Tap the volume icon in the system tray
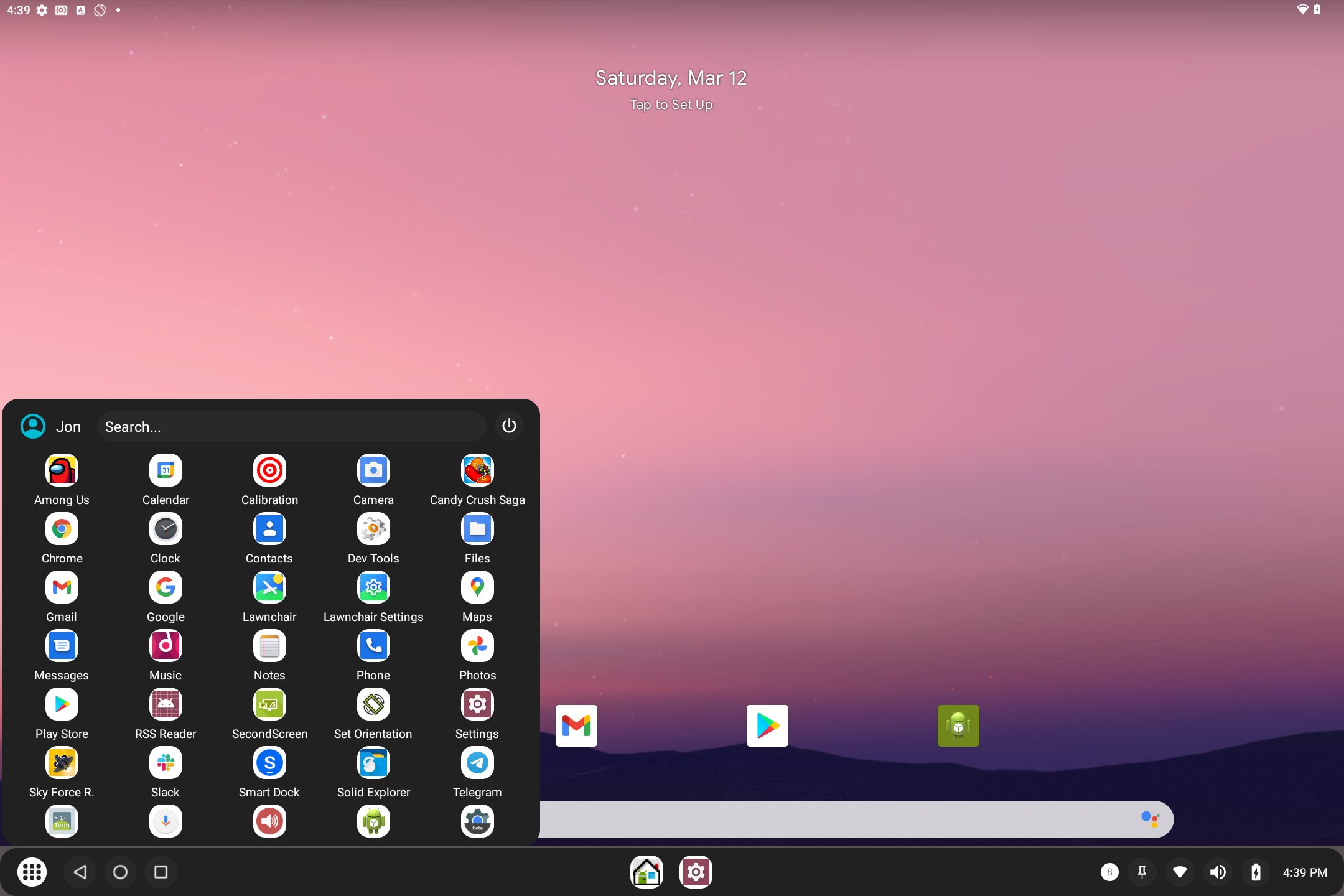 [1218, 872]
